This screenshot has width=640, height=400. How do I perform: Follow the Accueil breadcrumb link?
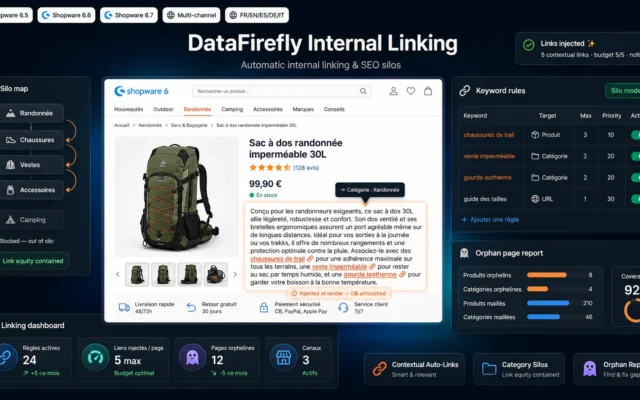(x=122, y=125)
